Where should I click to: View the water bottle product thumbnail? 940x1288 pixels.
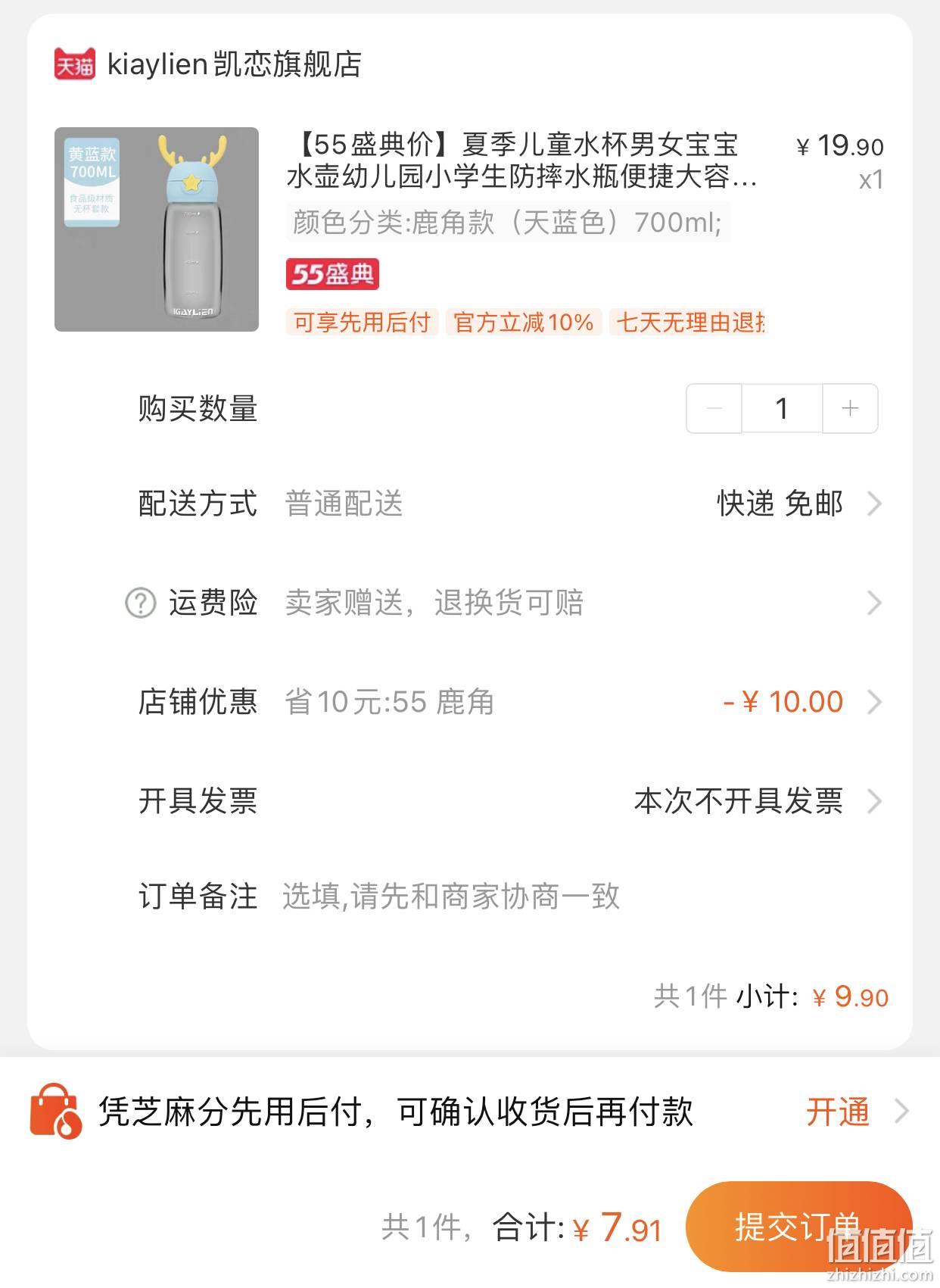click(x=157, y=229)
